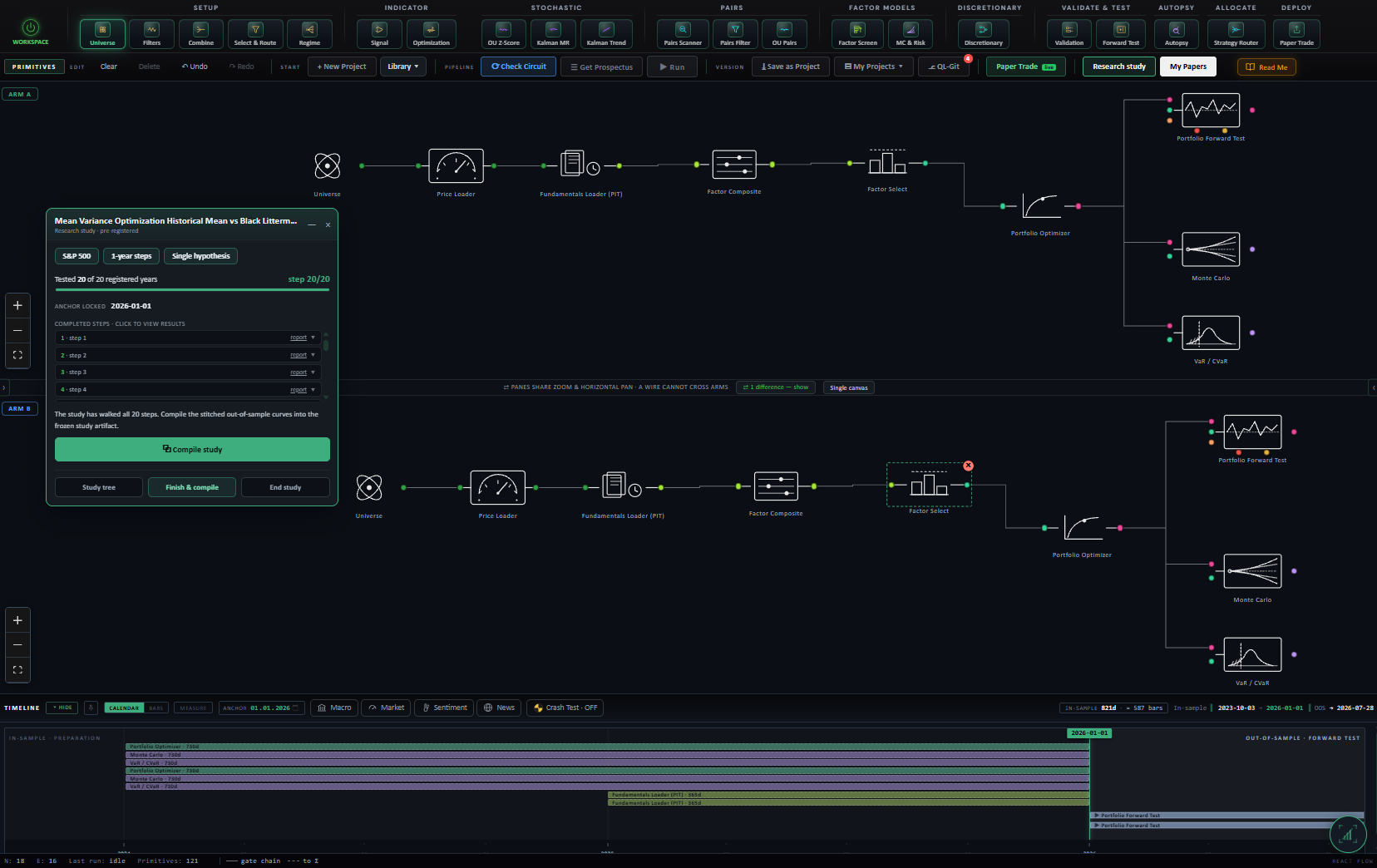Select the Portfolio Optimizer node in Arm A
Viewport: 1377px width, 868px height.
1040,206
